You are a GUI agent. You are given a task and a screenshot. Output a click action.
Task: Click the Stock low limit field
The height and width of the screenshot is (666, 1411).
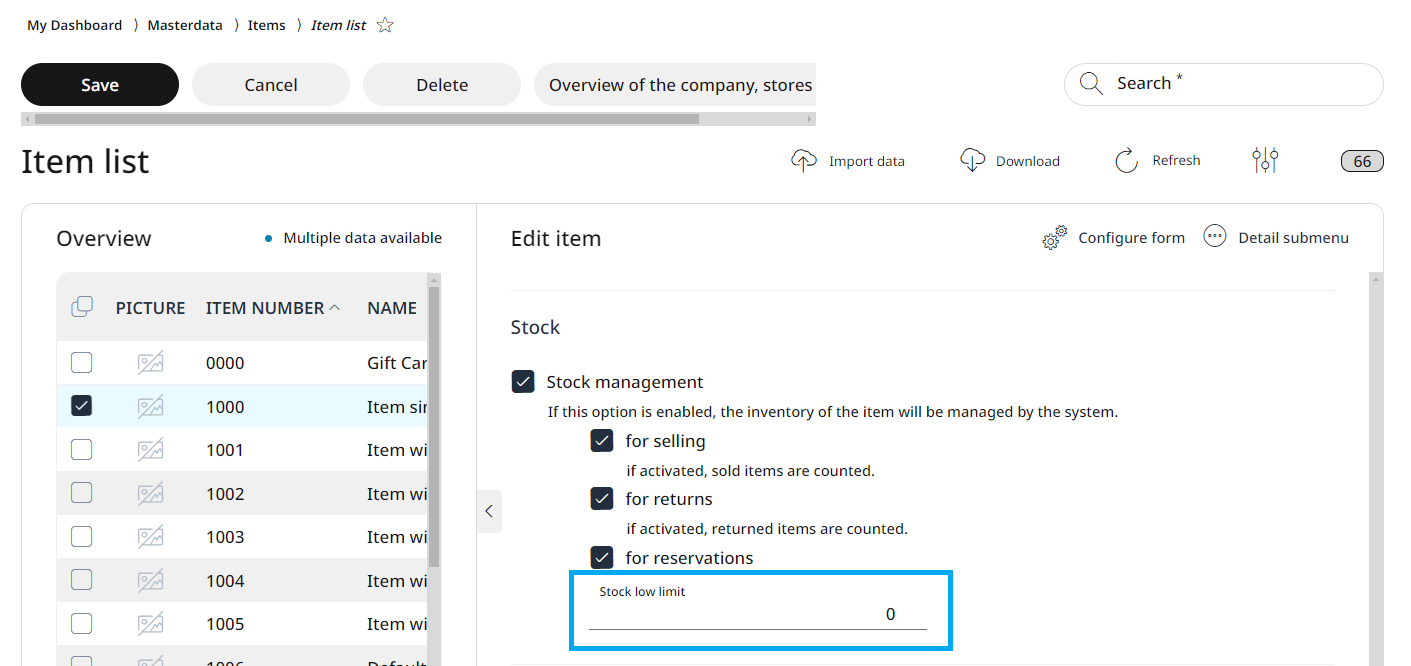point(758,607)
